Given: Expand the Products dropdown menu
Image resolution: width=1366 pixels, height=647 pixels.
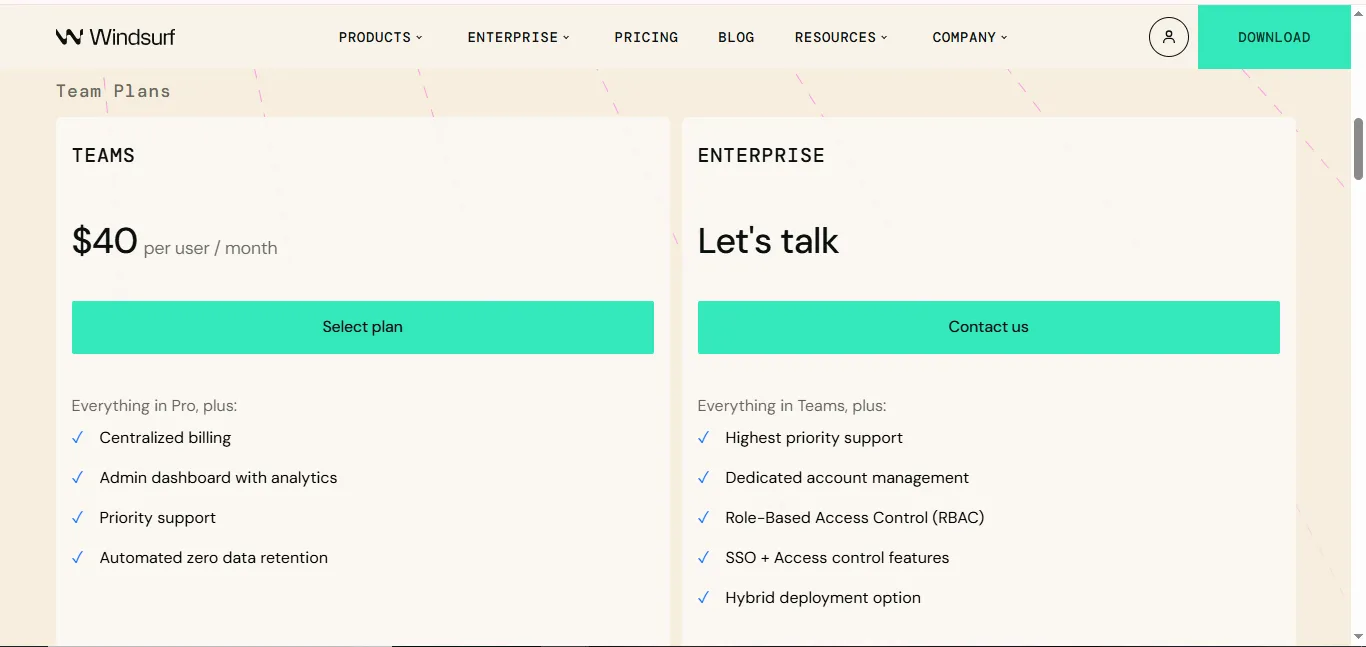Looking at the screenshot, I should coord(381,37).
